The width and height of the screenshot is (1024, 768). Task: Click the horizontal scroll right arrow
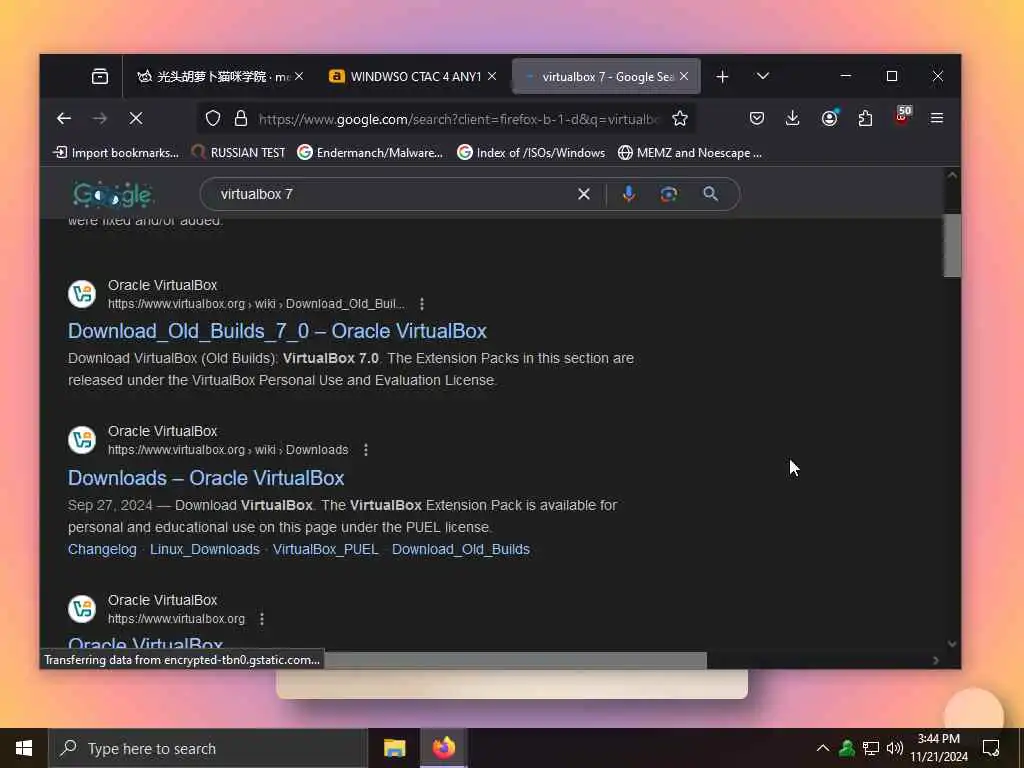(936, 660)
